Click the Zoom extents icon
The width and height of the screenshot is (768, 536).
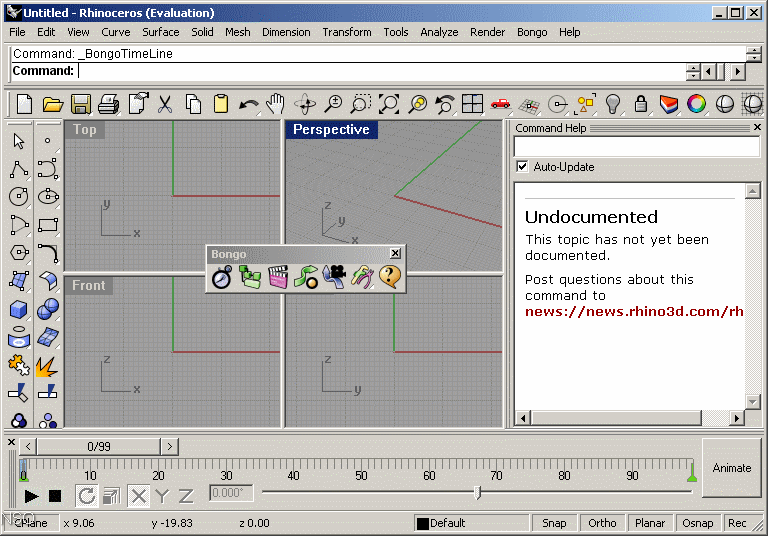coord(389,104)
